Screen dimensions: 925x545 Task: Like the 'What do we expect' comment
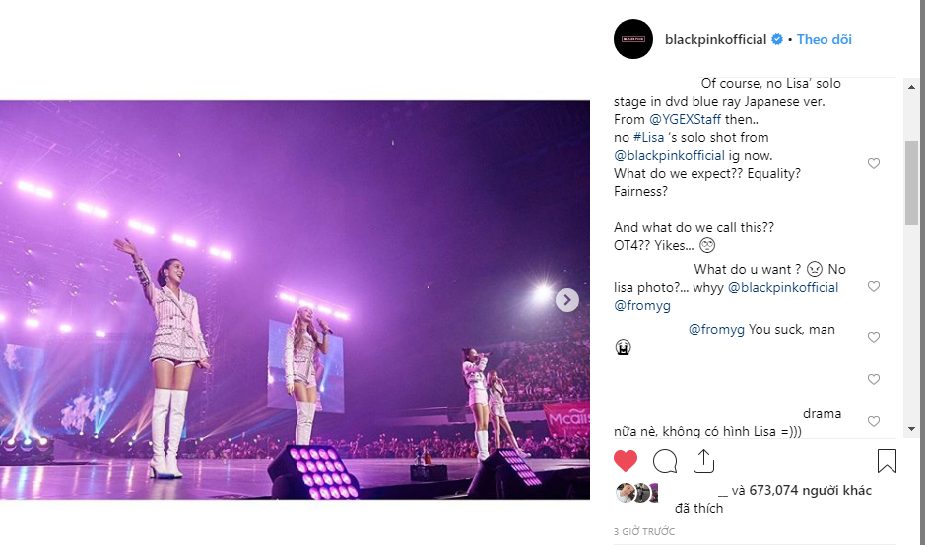[874, 163]
